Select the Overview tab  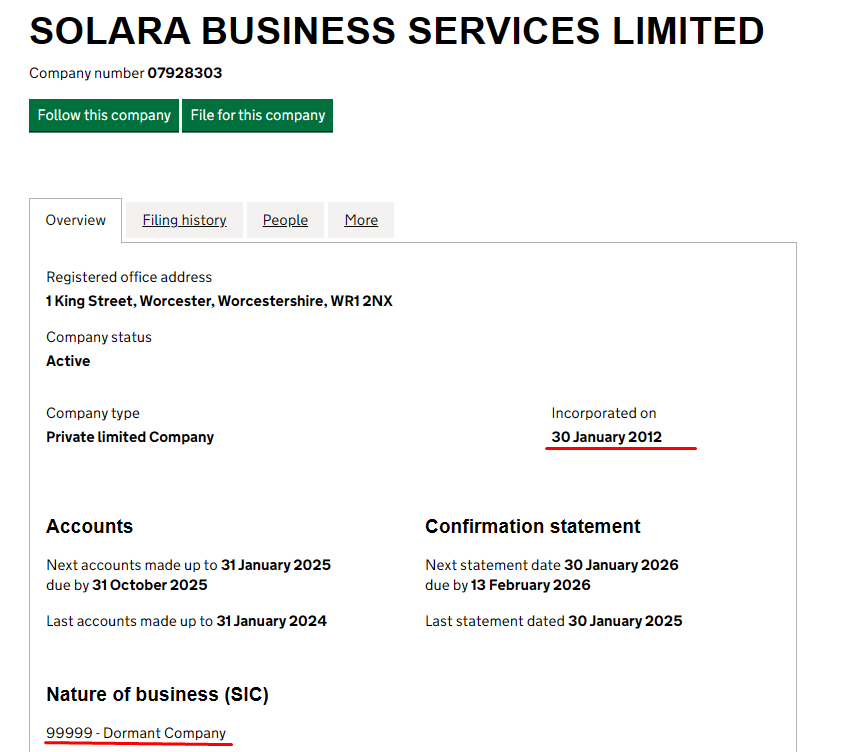pos(76,220)
